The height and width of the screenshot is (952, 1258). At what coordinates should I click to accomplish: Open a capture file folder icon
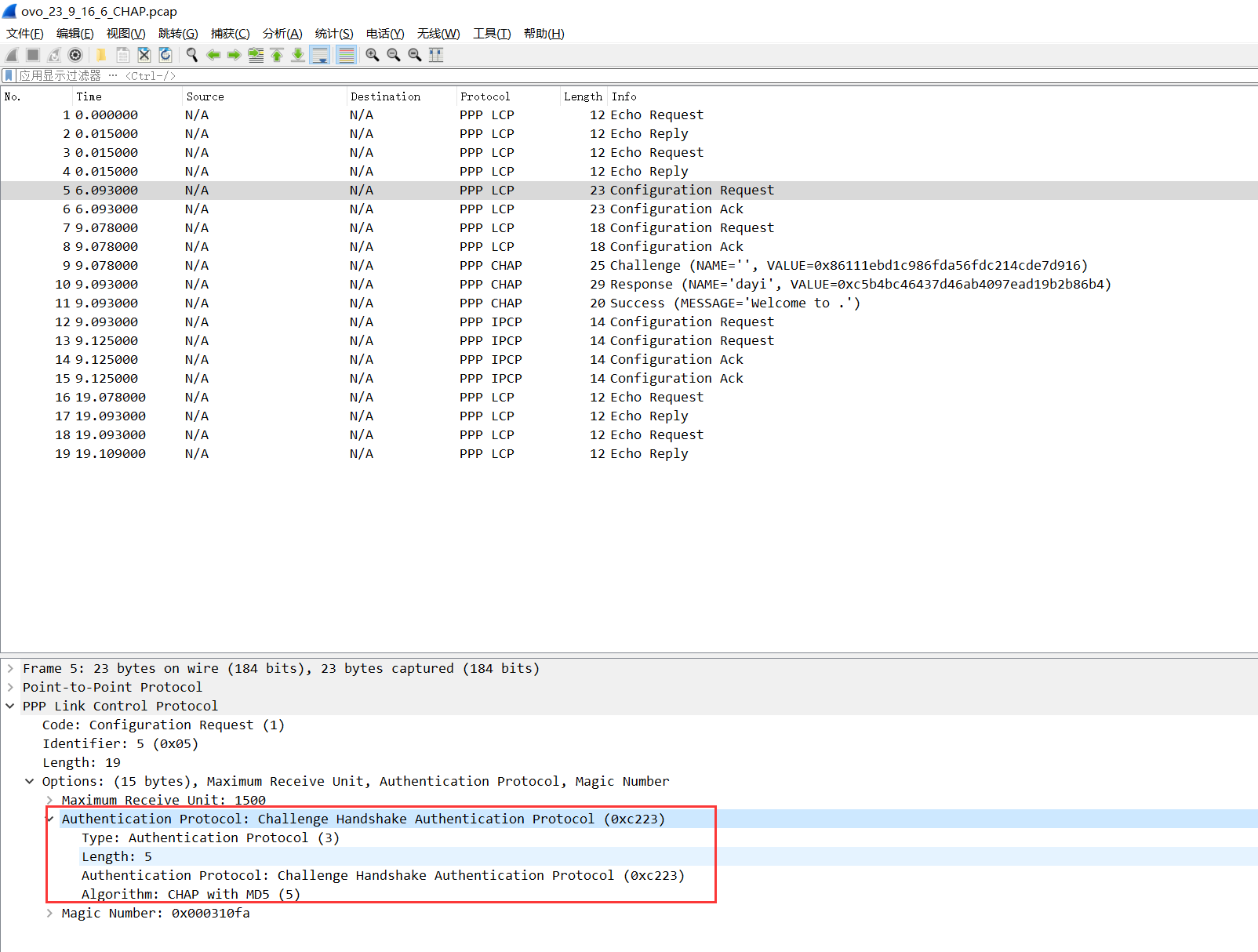(x=101, y=55)
